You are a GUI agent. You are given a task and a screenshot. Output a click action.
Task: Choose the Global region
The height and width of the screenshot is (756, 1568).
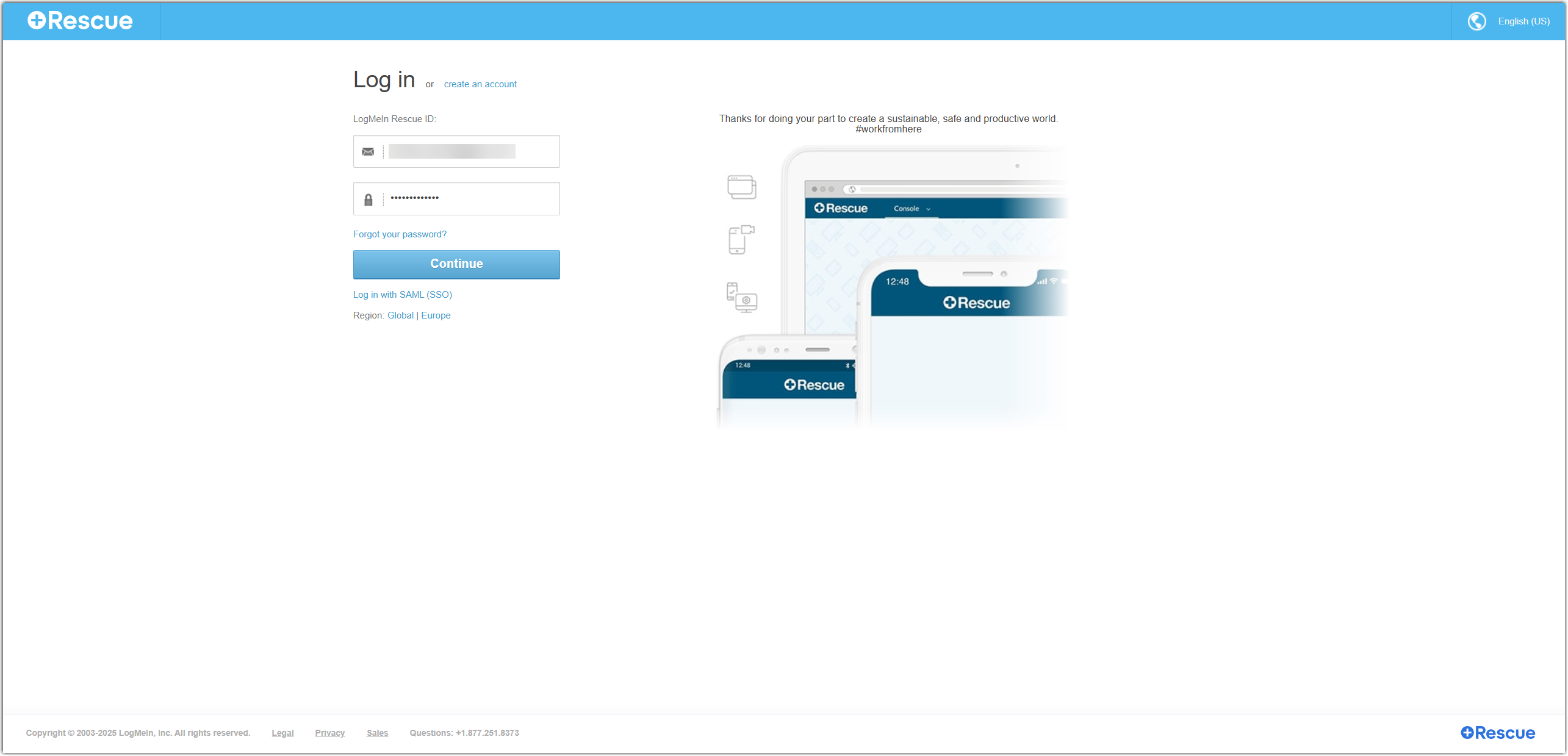(x=400, y=315)
